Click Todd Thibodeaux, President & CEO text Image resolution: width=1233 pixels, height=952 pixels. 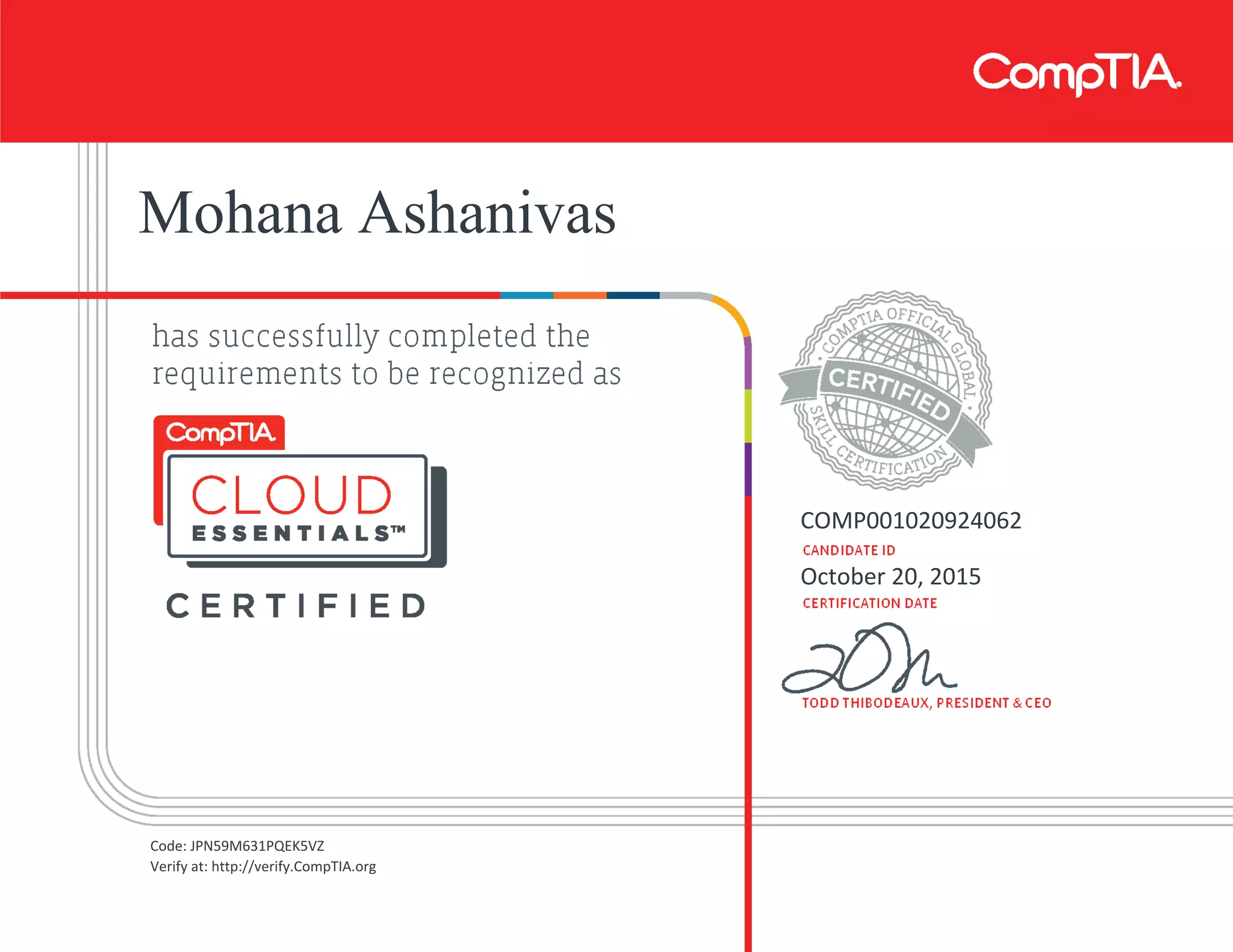click(x=926, y=703)
